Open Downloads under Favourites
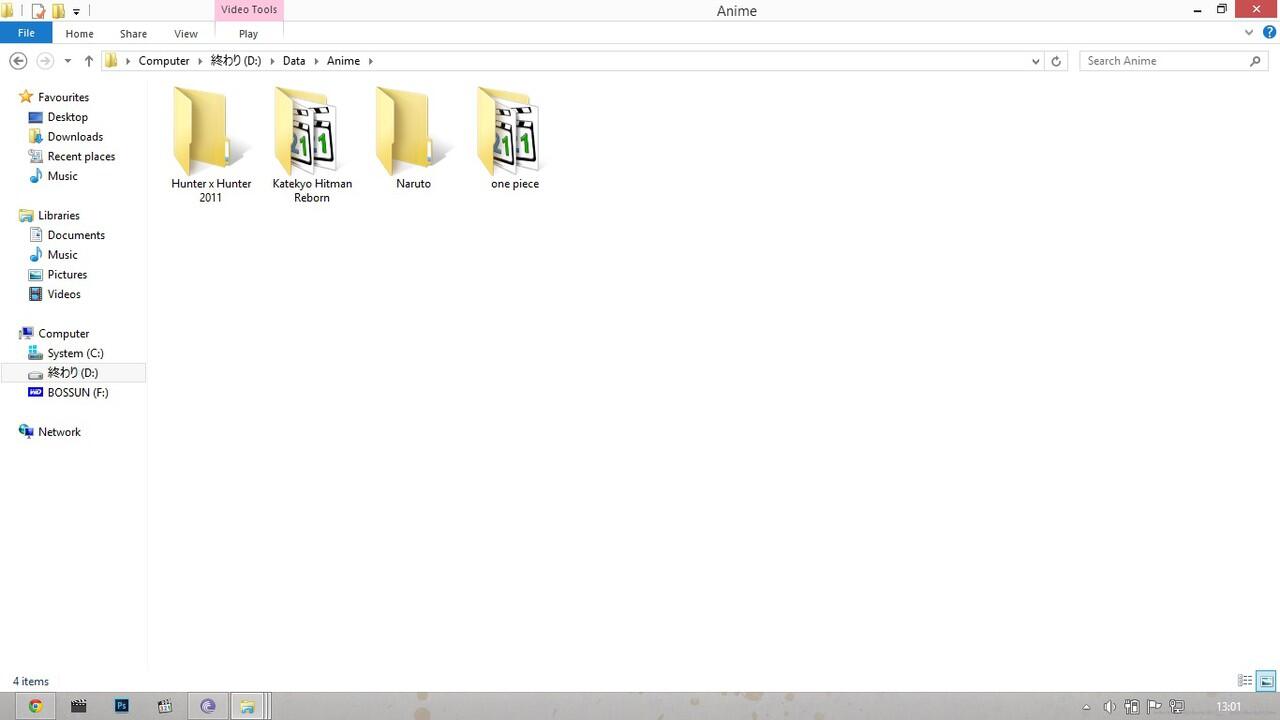Viewport: 1280px width, 720px height. coord(75,137)
